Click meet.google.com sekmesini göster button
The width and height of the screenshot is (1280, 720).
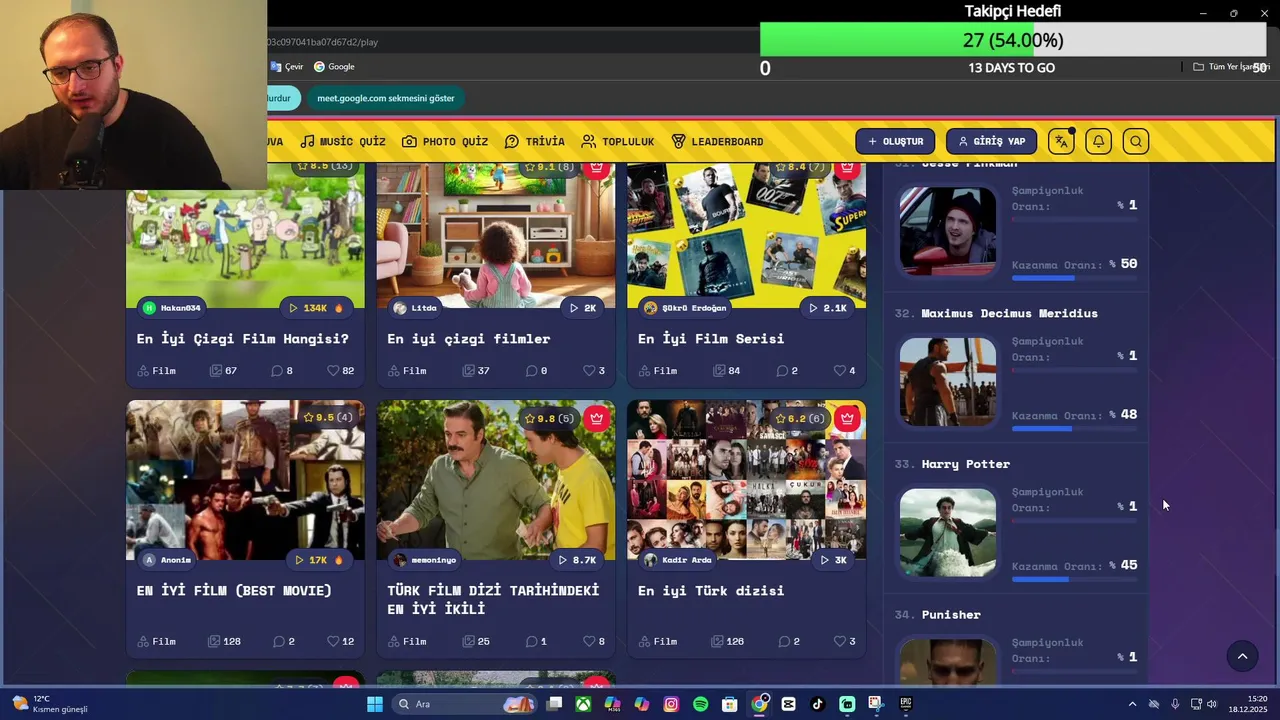[386, 98]
